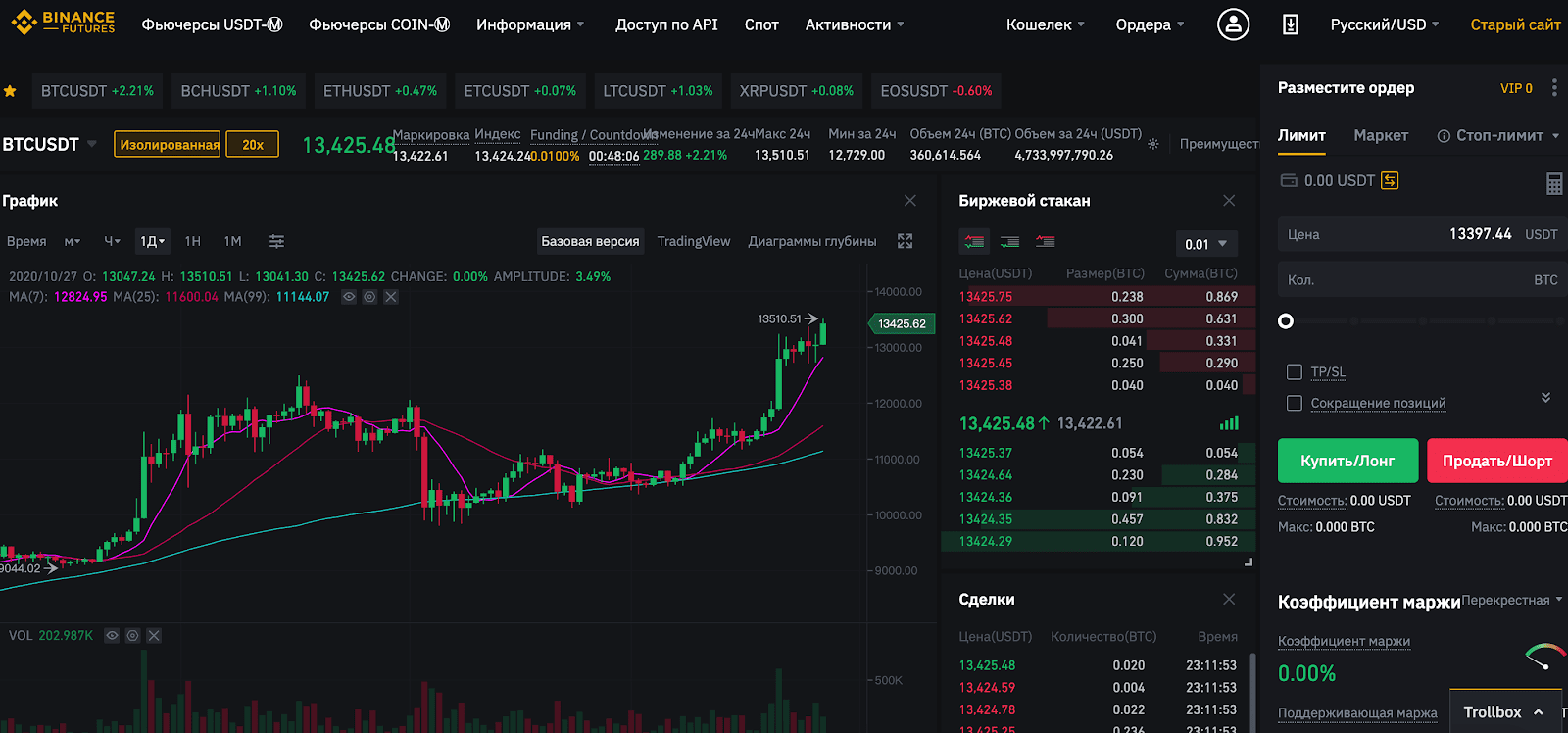Open the app download icon in header
1568x733 pixels.
(x=1291, y=24)
